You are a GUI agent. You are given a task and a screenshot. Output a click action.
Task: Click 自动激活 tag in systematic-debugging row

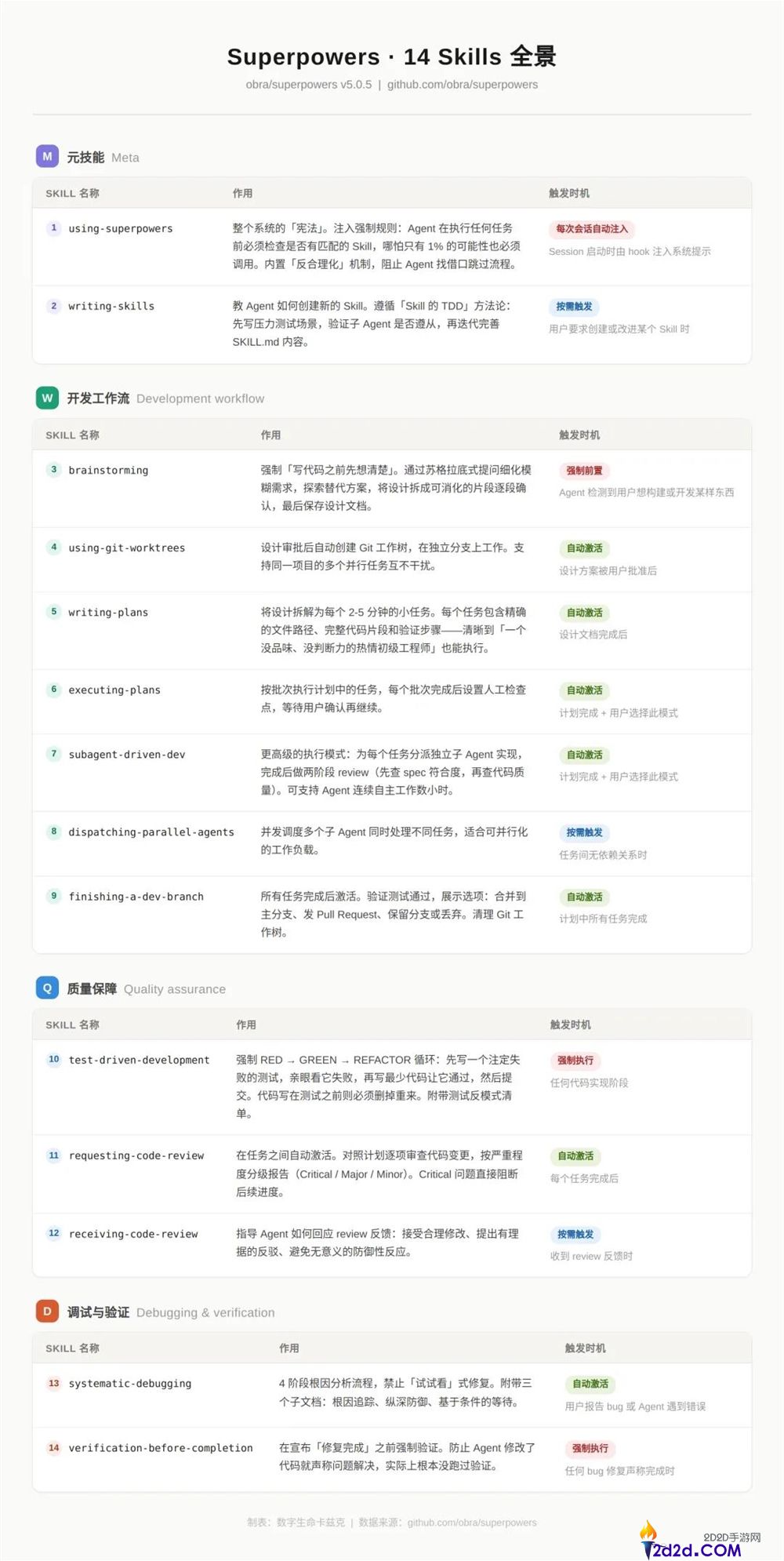pyautogui.click(x=590, y=1385)
